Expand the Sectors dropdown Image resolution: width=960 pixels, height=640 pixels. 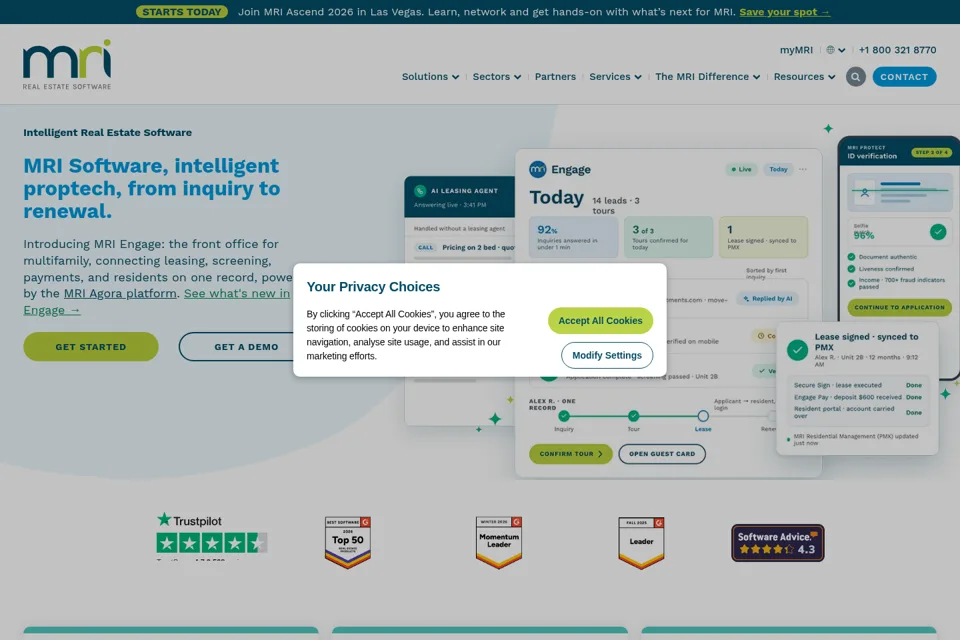[x=497, y=77]
